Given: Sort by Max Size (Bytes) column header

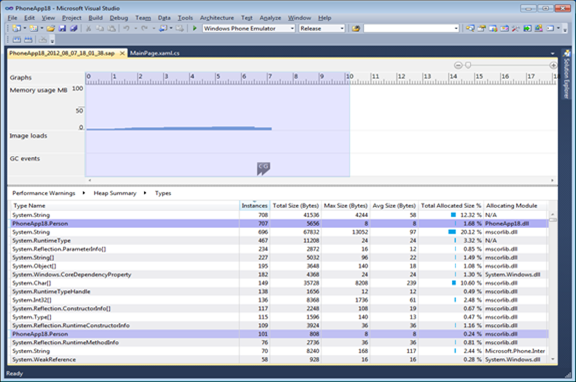Looking at the screenshot, I should (x=345, y=206).
